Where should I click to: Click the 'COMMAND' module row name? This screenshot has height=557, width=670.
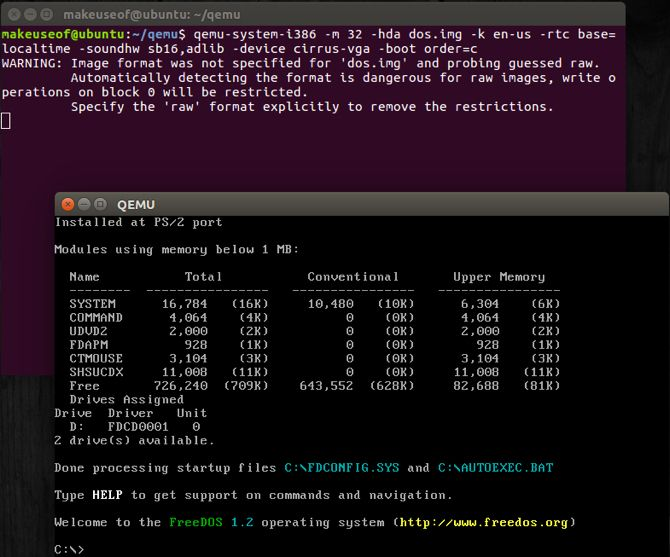click(96, 317)
